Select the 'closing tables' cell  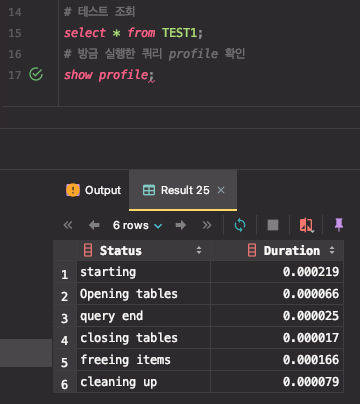(x=144, y=338)
